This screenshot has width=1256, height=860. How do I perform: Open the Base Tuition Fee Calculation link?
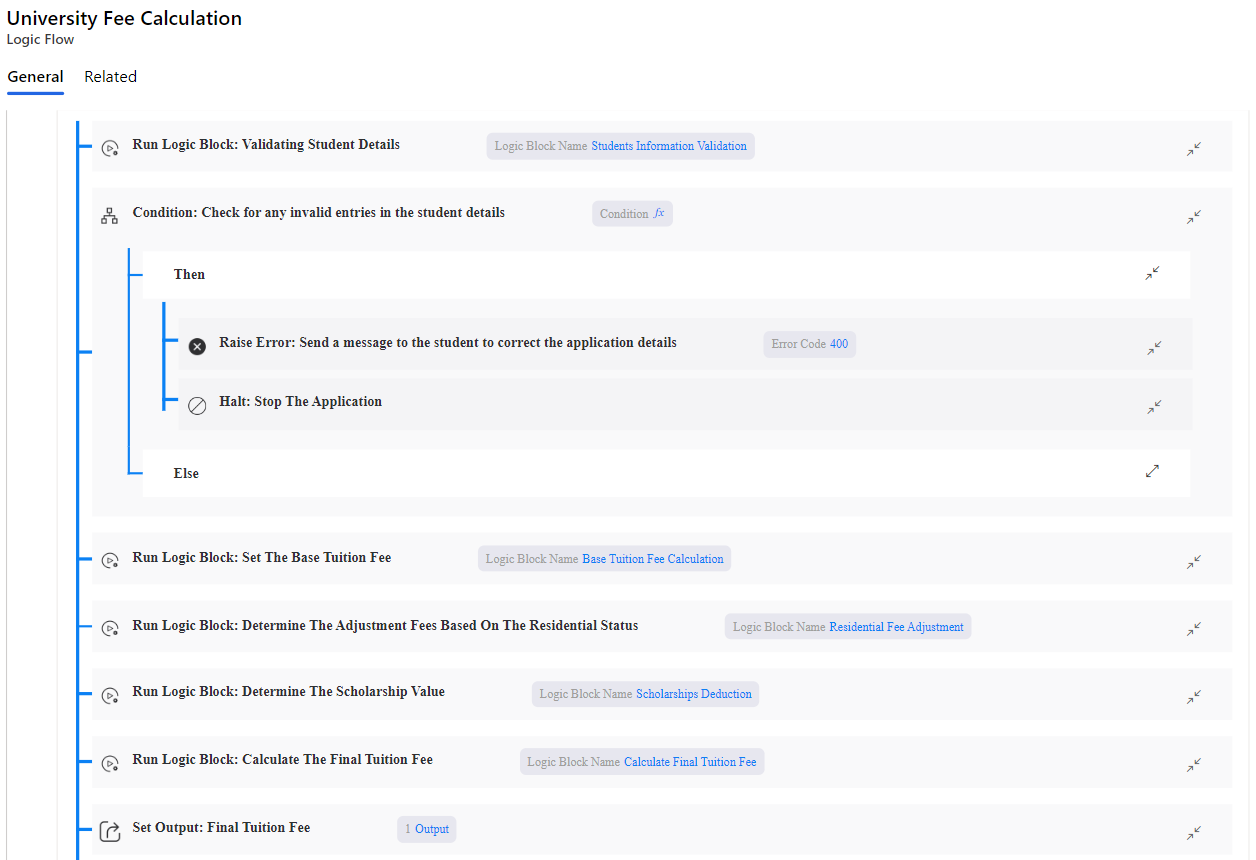[x=652, y=559]
